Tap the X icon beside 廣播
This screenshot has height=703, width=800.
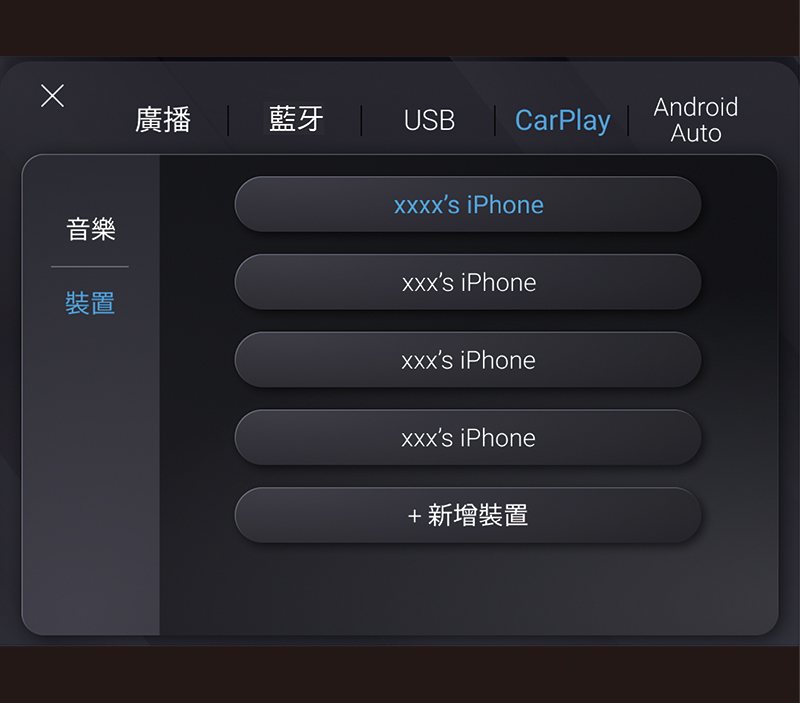pyautogui.click(x=53, y=96)
